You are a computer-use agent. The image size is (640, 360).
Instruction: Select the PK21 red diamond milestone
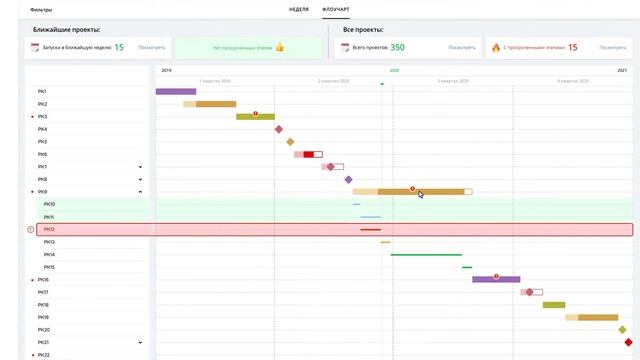pyautogui.click(x=629, y=342)
